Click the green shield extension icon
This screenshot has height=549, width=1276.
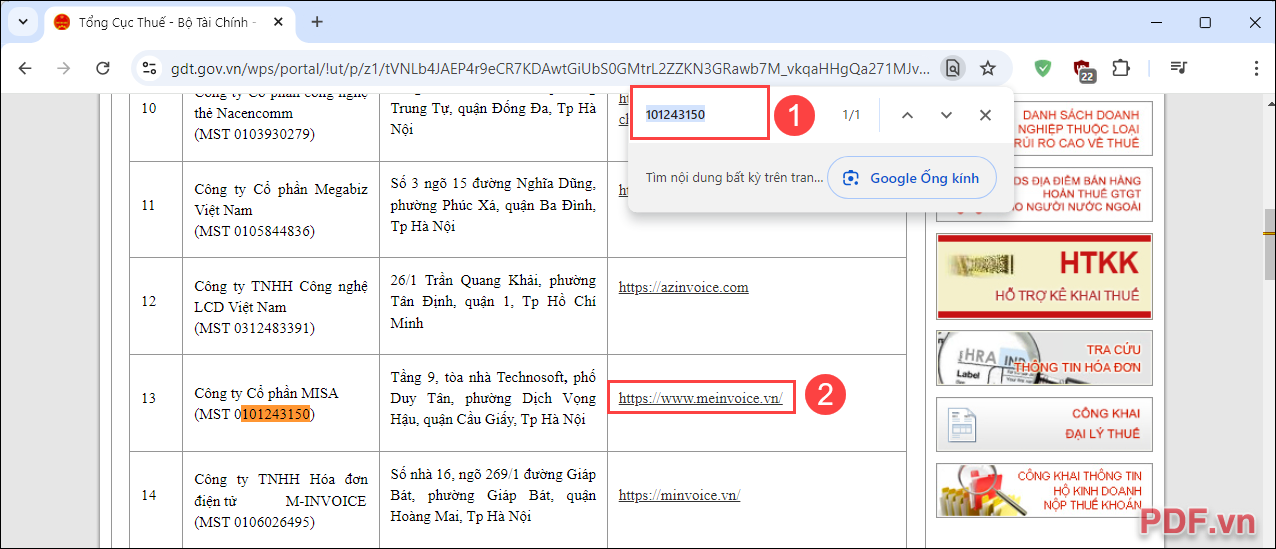coord(1043,68)
